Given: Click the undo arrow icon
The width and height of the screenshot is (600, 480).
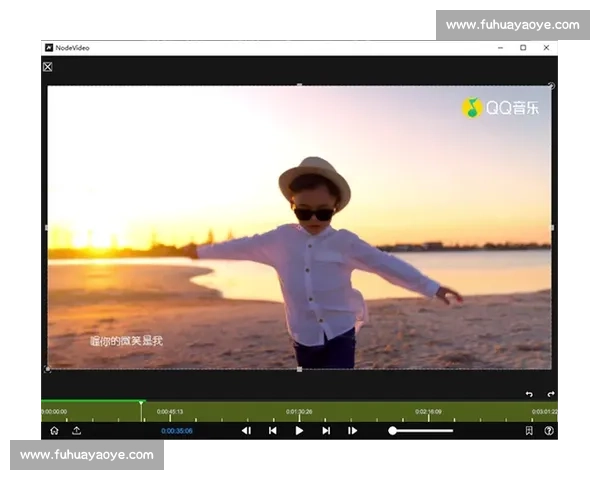Looking at the screenshot, I should [x=529, y=394].
